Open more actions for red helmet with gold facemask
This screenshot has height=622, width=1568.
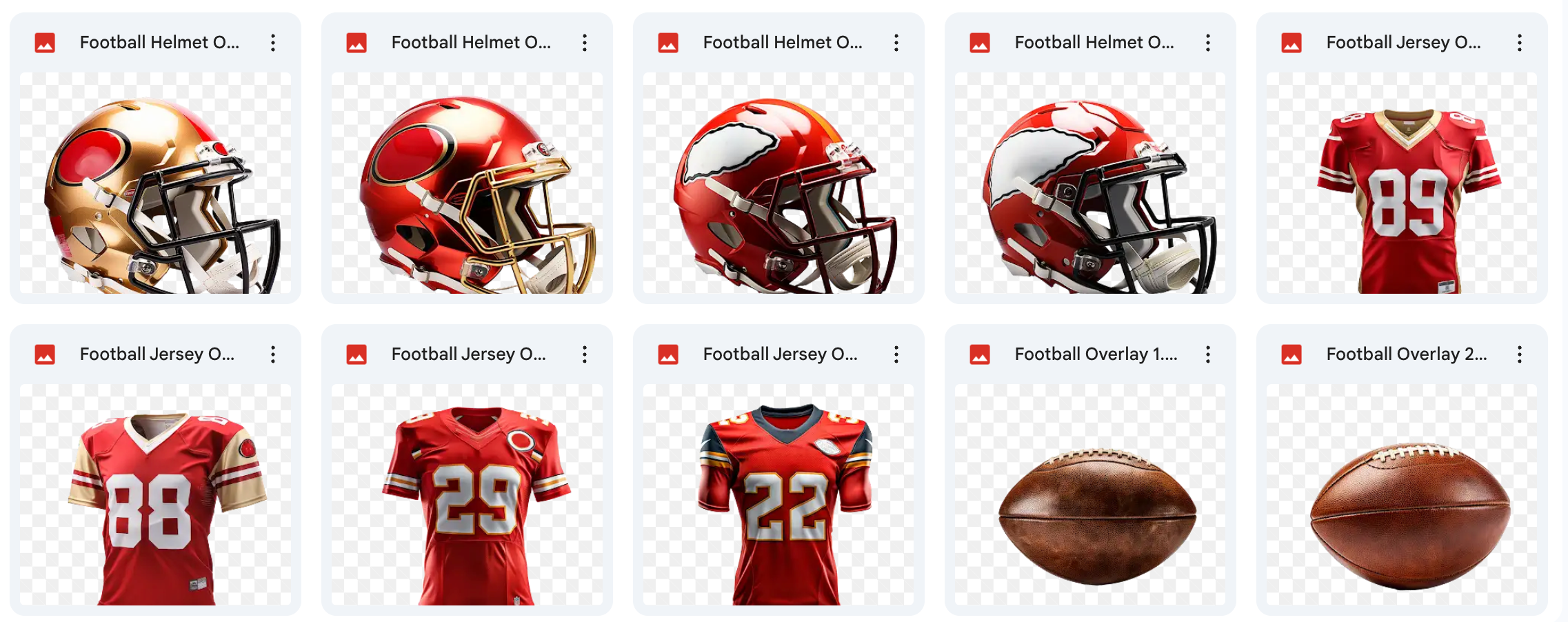585,43
